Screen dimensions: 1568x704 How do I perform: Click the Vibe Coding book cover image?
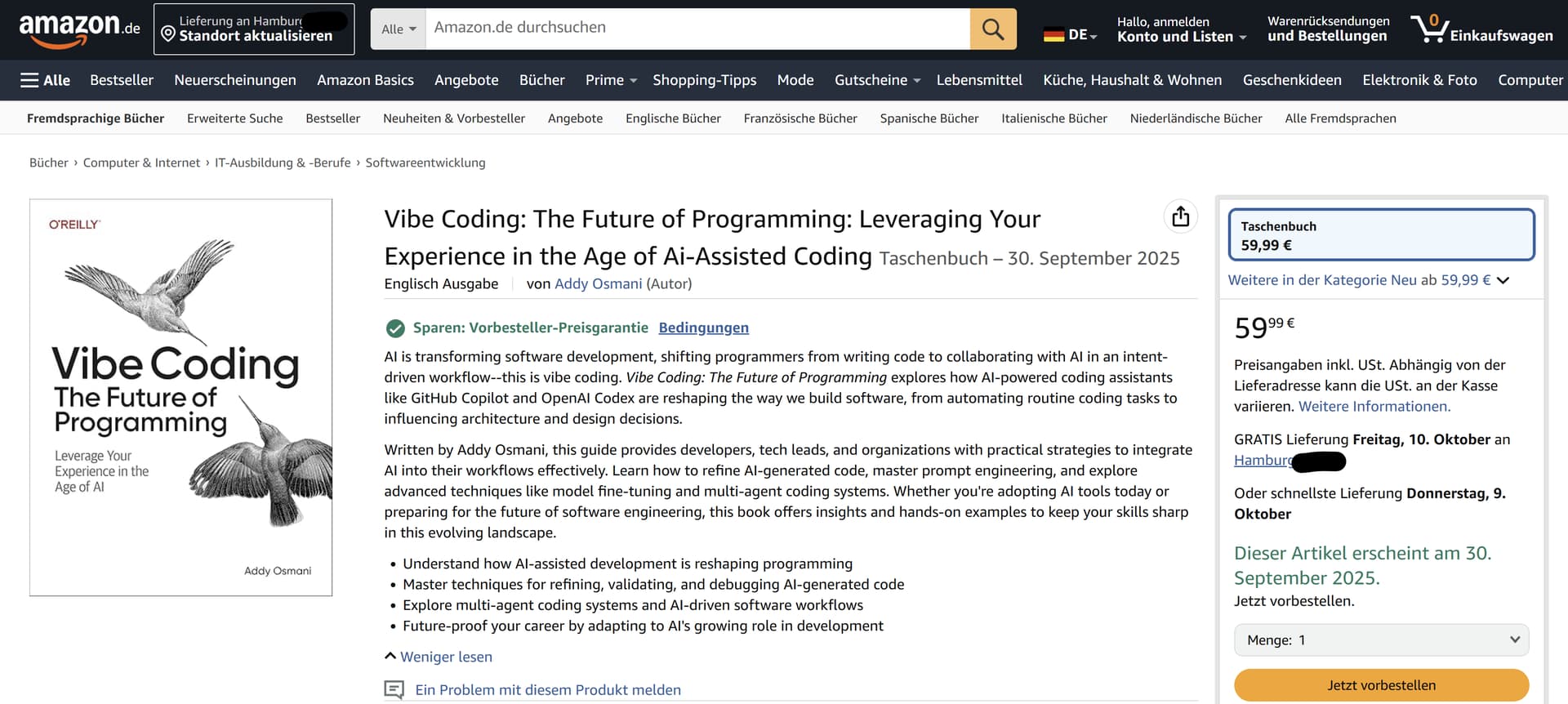point(181,398)
